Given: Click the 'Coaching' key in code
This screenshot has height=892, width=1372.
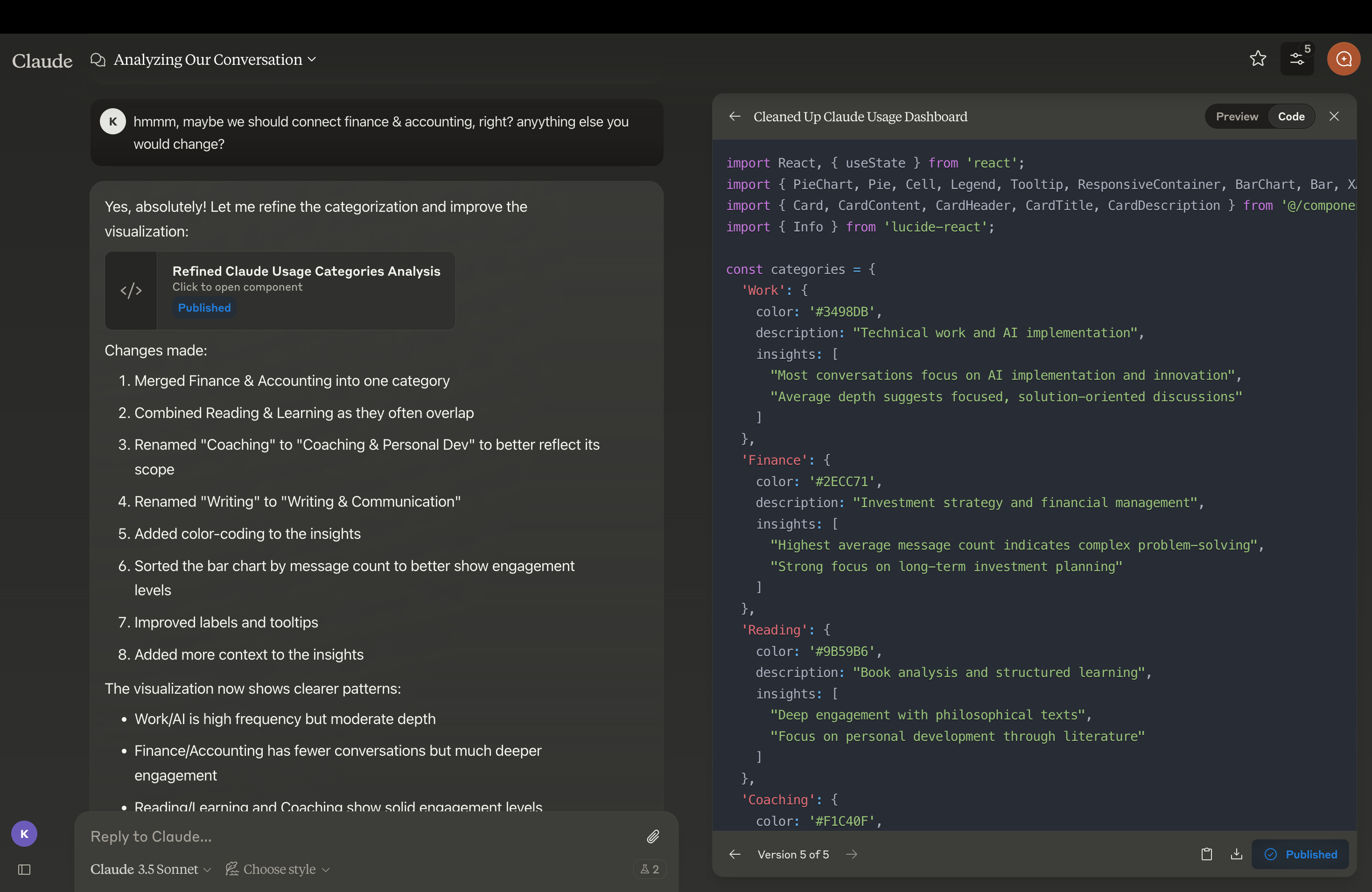Looking at the screenshot, I should pos(778,799).
